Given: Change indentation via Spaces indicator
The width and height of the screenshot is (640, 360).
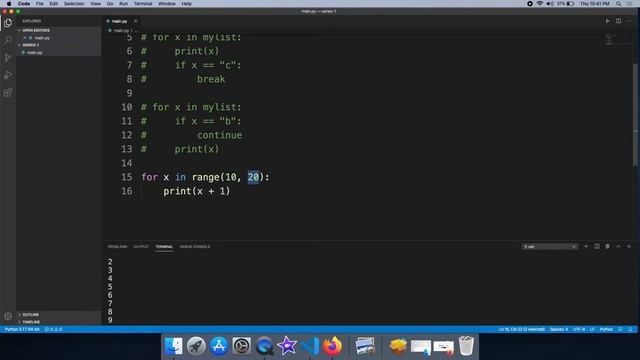Looking at the screenshot, I should [559, 329].
